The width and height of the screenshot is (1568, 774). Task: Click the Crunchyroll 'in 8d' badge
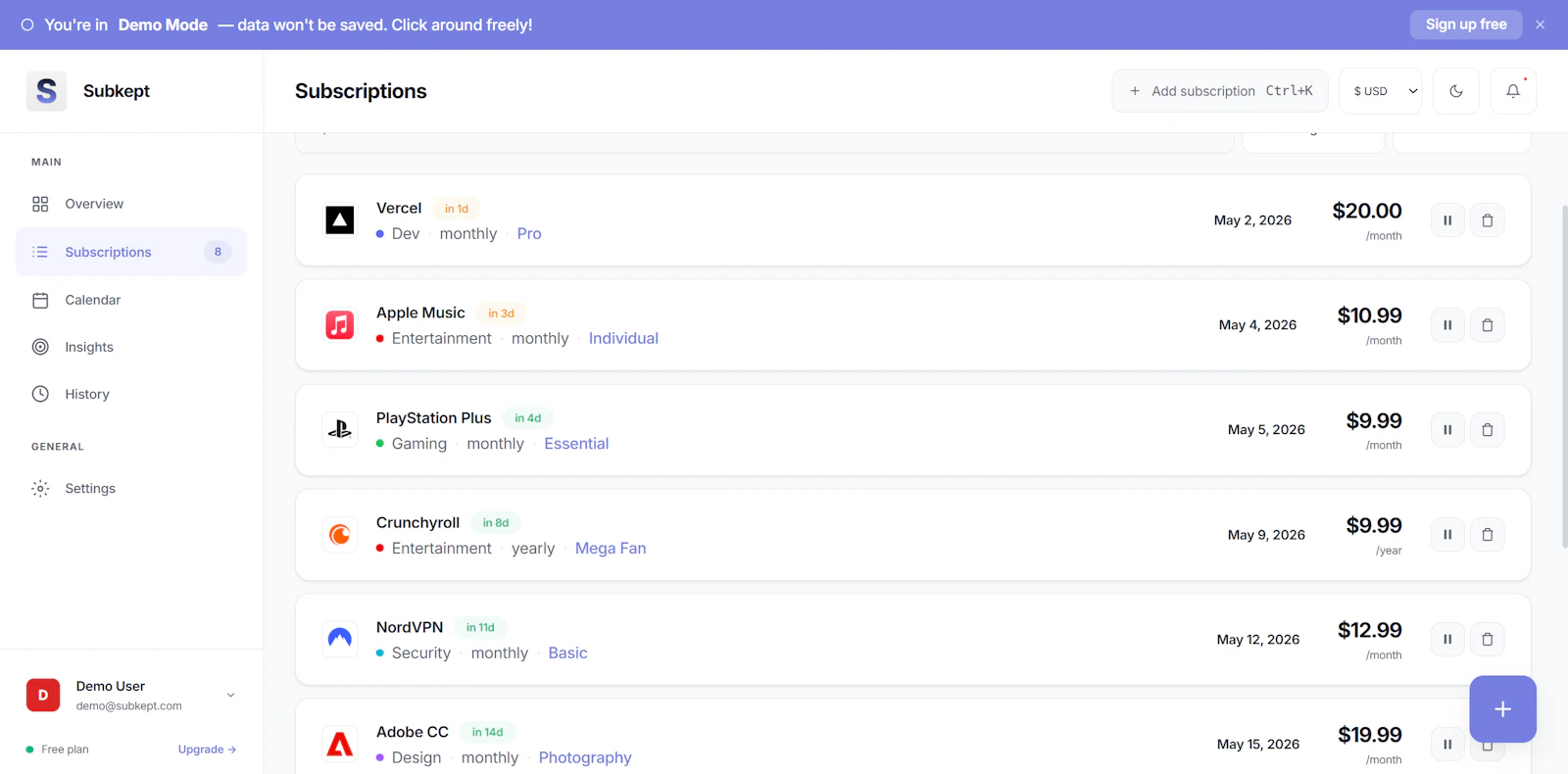click(496, 523)
